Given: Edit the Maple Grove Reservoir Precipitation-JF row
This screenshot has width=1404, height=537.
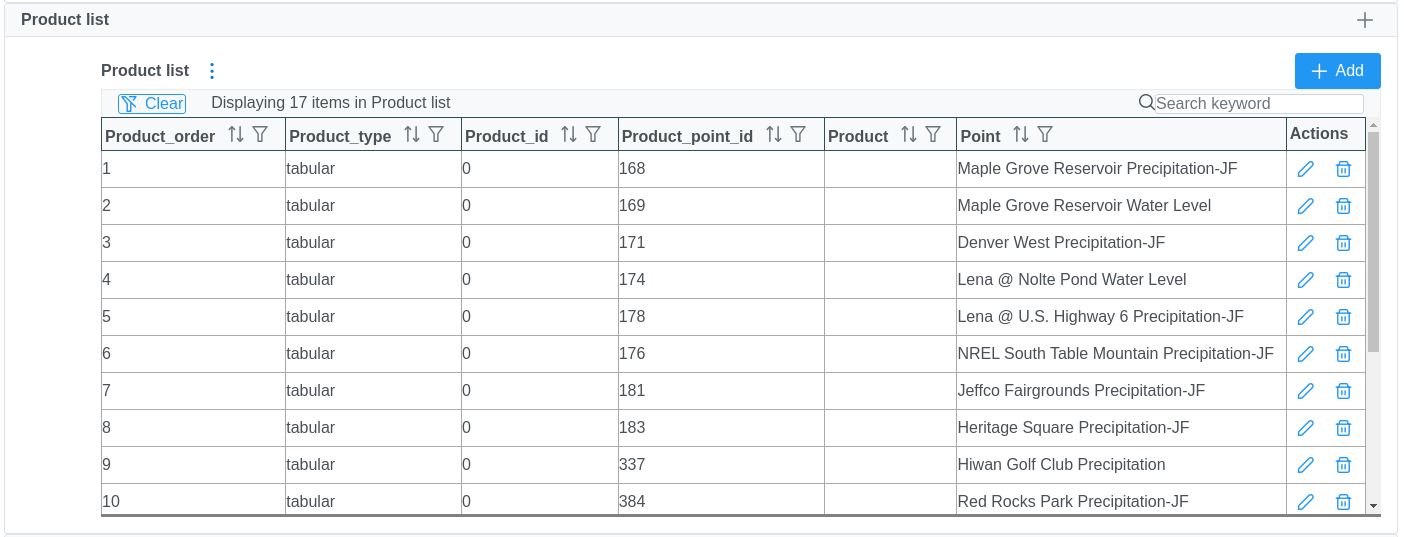Looking at the screenshot, I should click(x=1305, y=169).
